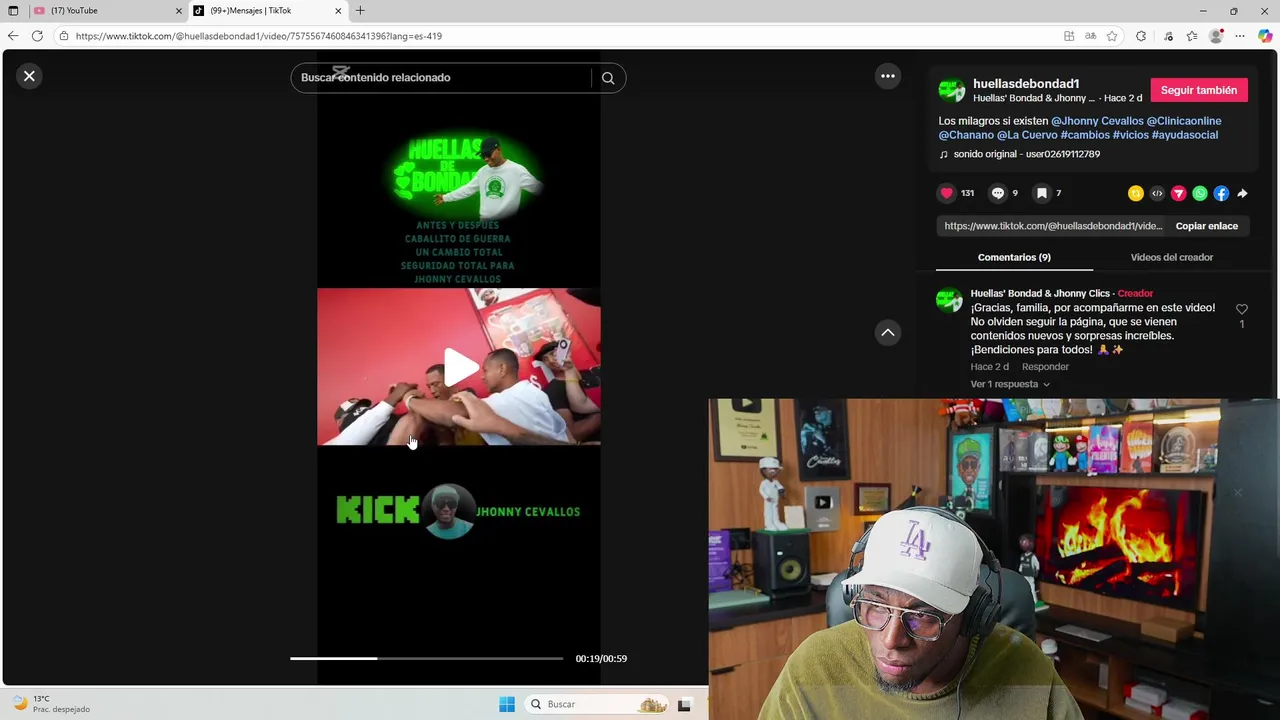
Task: Open @Clinicaonline mention
Action: tap(1184, 121)
